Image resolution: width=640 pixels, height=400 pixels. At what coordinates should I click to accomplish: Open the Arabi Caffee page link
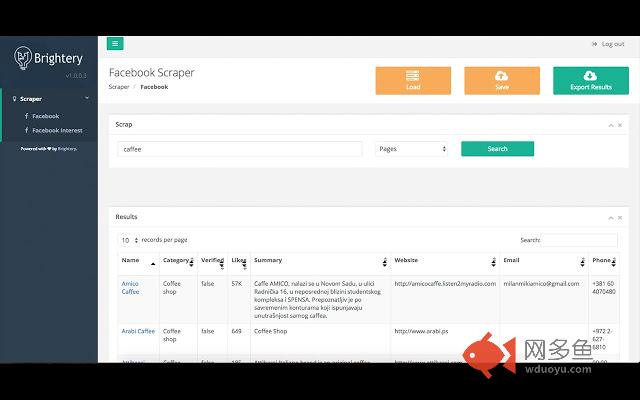pyautogui.click(x=138, y=331)
